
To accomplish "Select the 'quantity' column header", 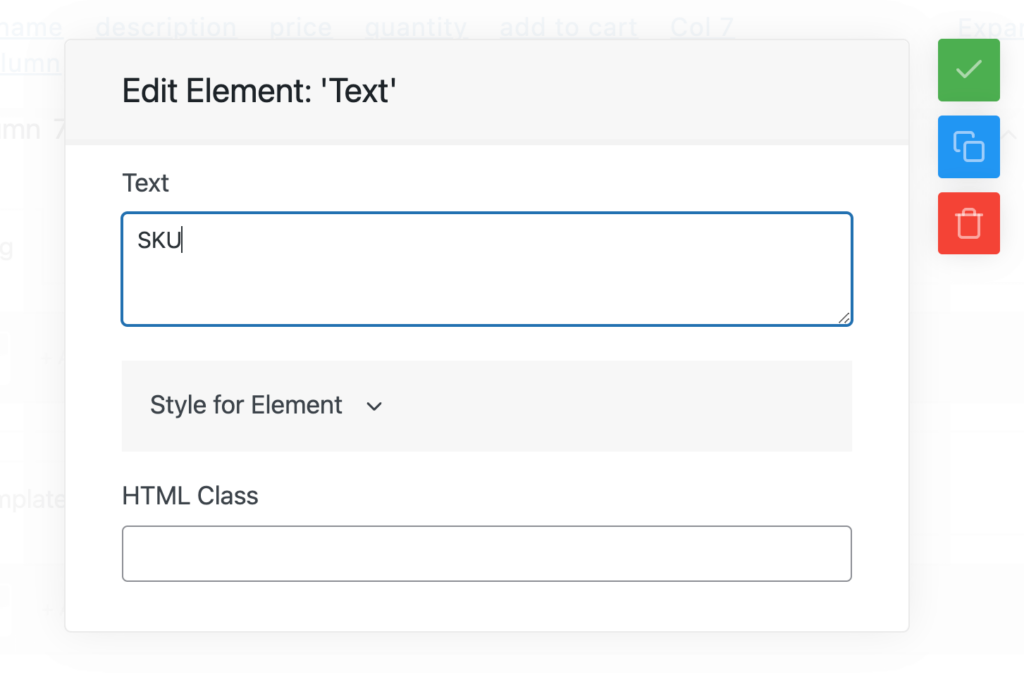I will click(x=415, y=27).
